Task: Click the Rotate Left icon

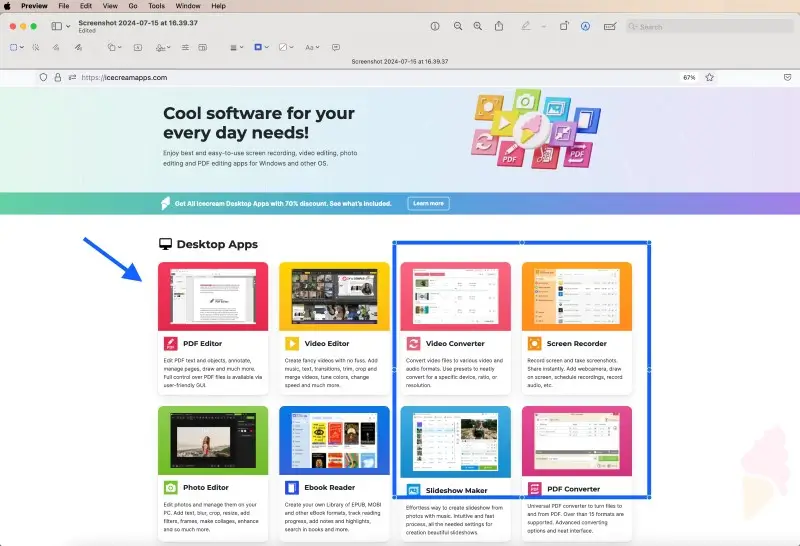Action: [x=564, y=26]
